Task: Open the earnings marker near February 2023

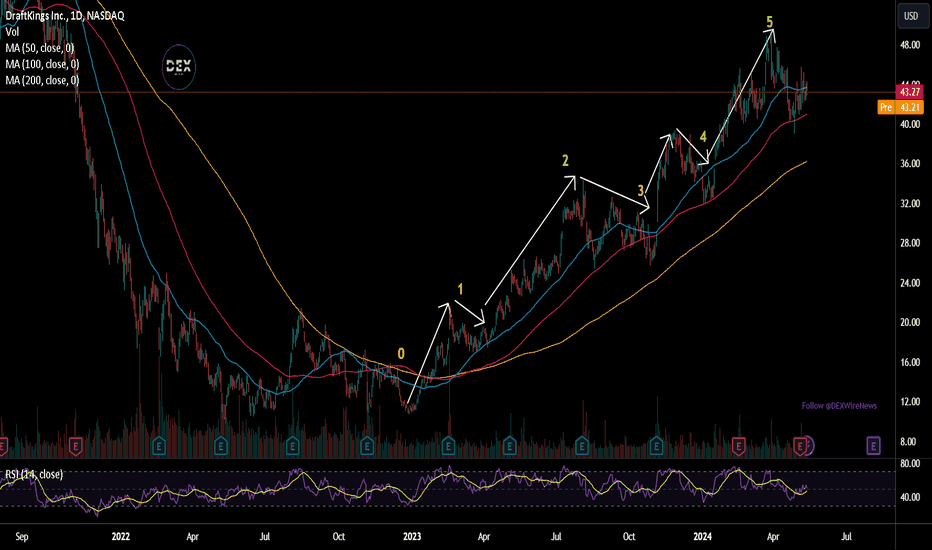Action: click(448, 445)
